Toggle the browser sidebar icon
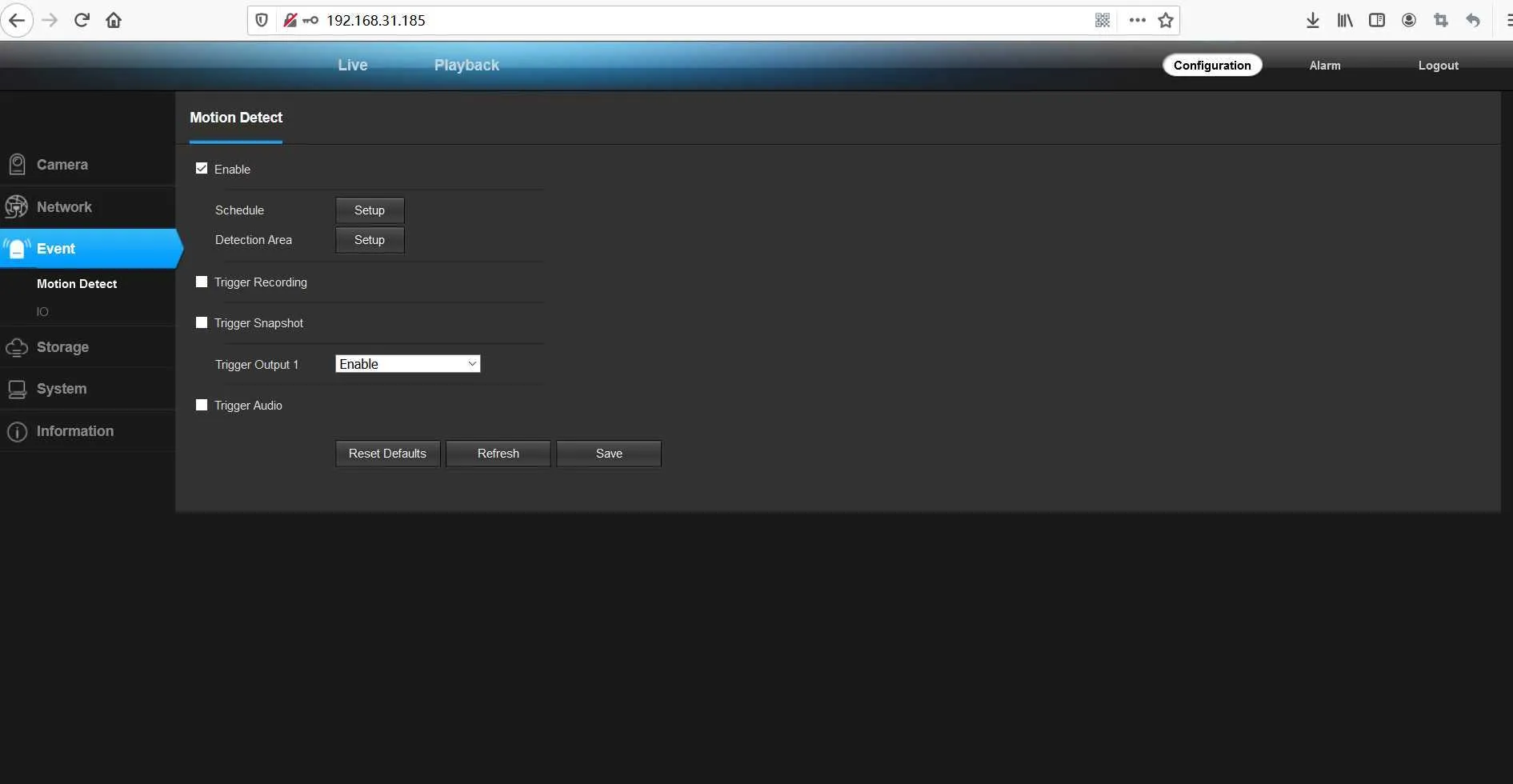 [1377, 20]
